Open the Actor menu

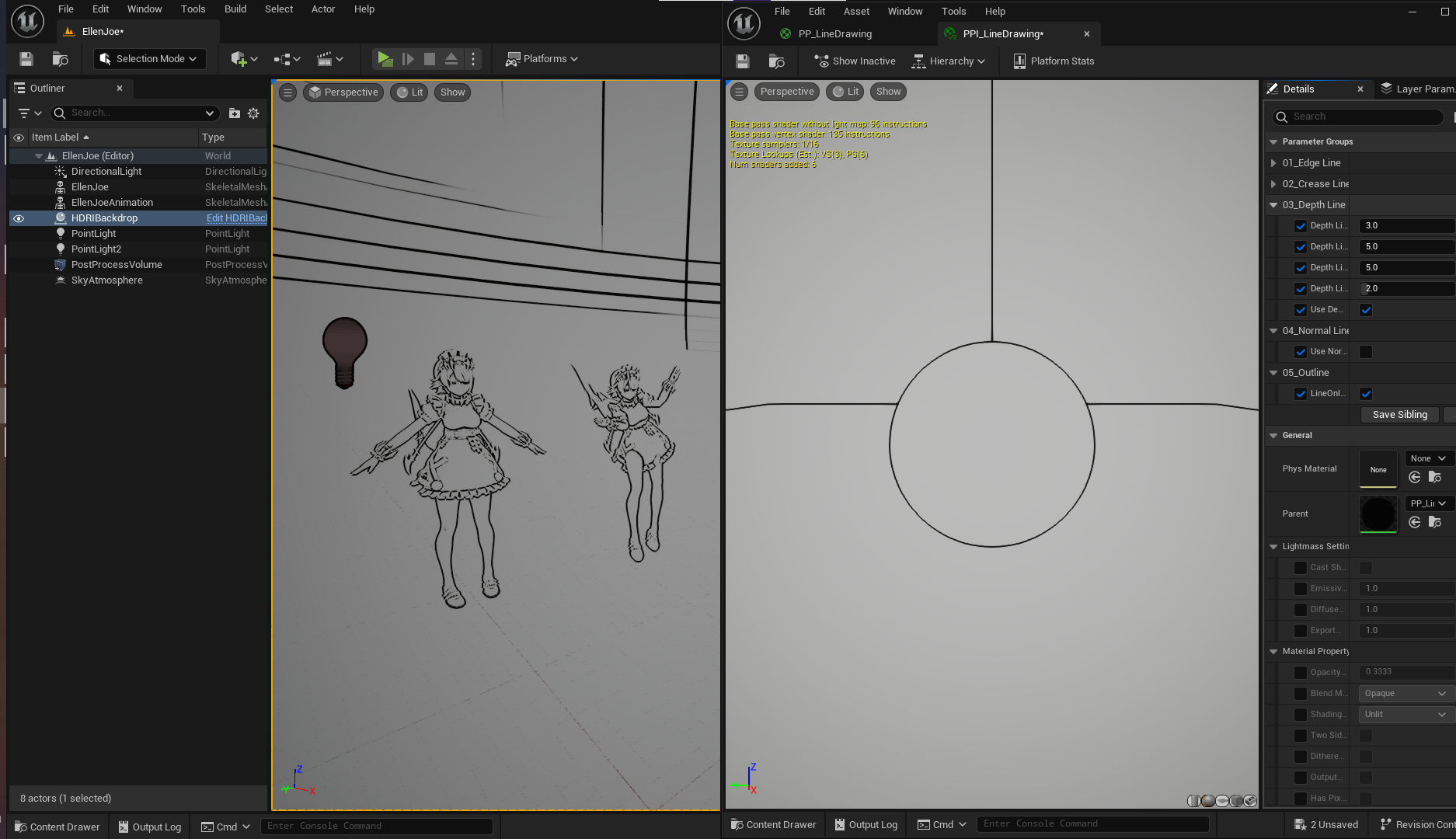pos(323,9)
